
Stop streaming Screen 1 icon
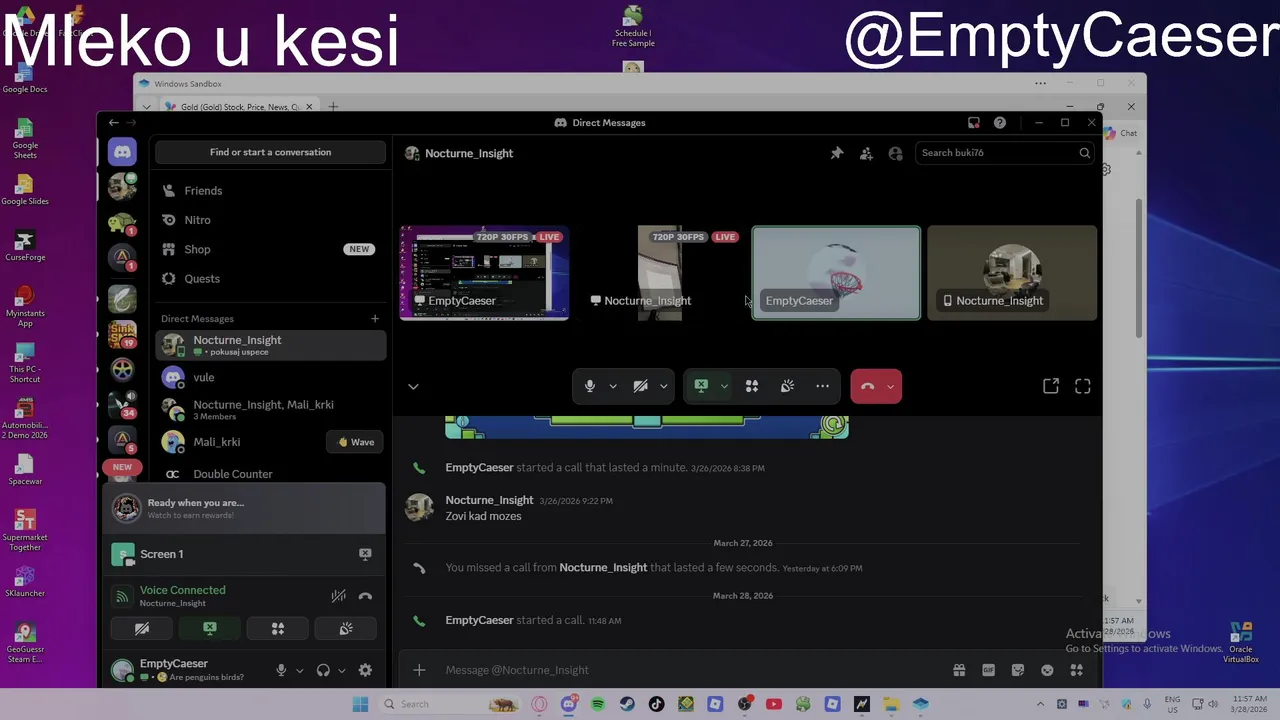[x=365, y=554]
